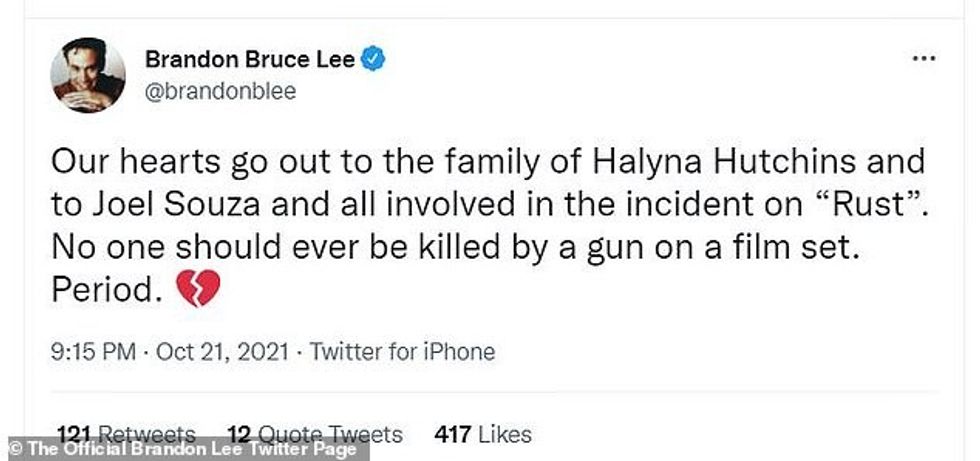View the 12 Quote Tweets list

coord(315,434)
